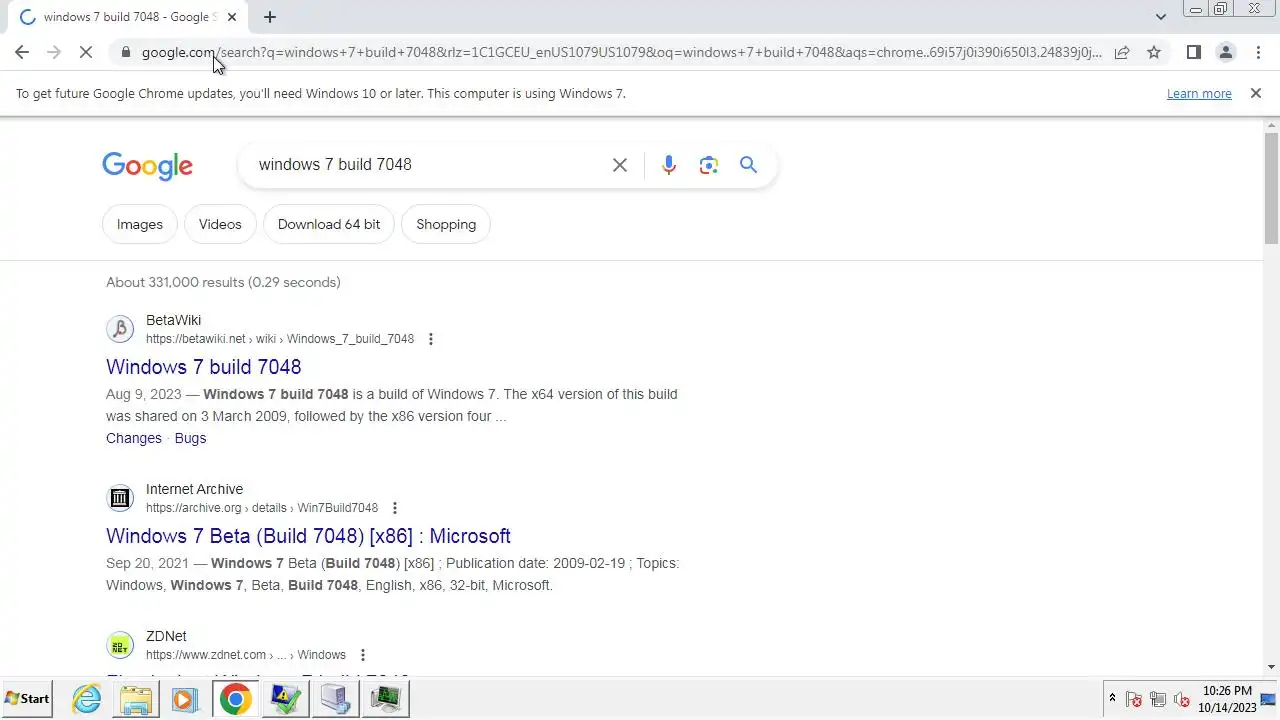Search by image camera icon
Viewport: 1280px width, 720px height.
(709, 165)
